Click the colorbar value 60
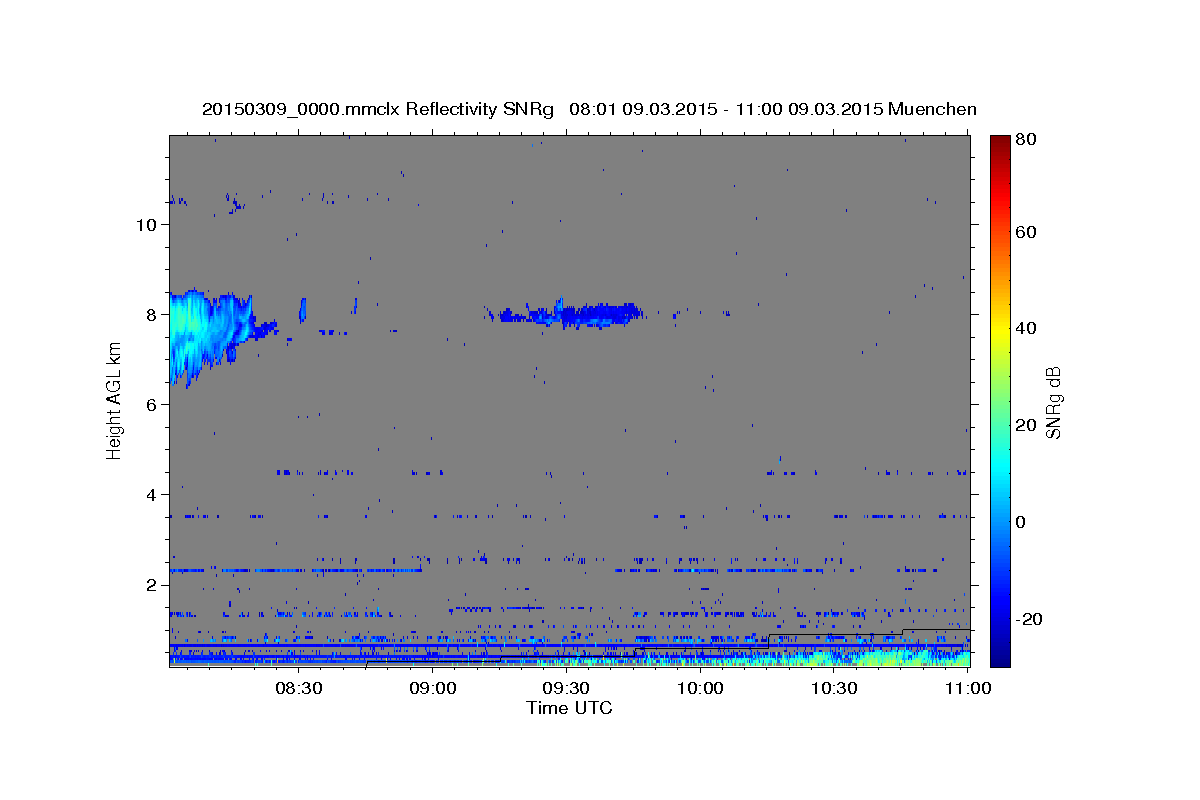Image resolution: width=1200 pixels, height=800 pixels. (1027, 232)
